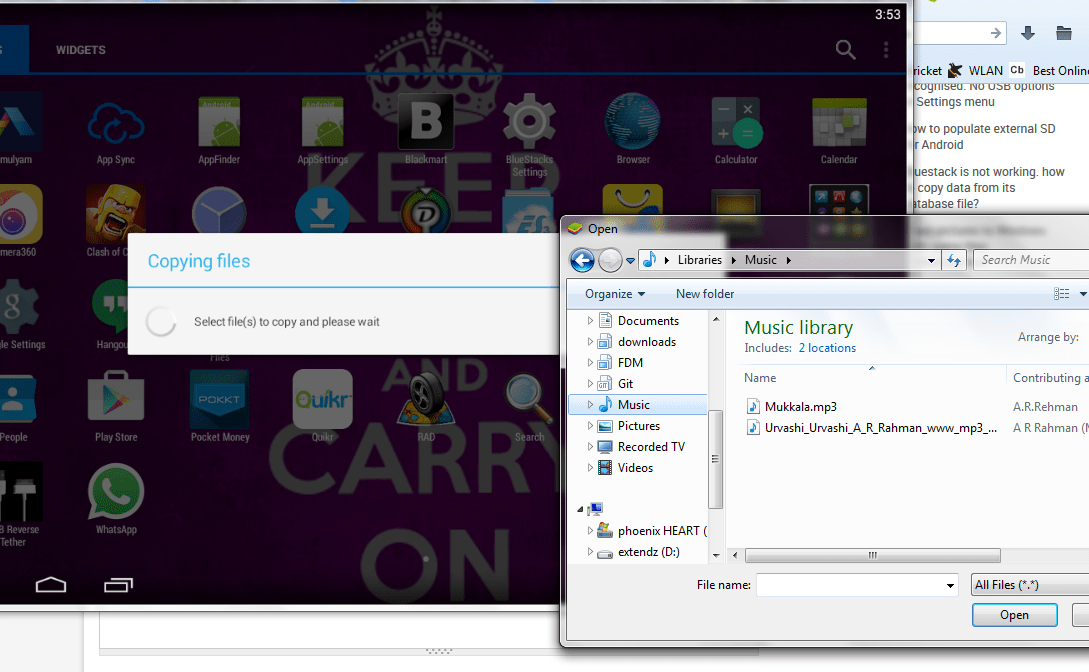
Task: Click the horizontal scrollbar in file list
Action: point(872,555)
